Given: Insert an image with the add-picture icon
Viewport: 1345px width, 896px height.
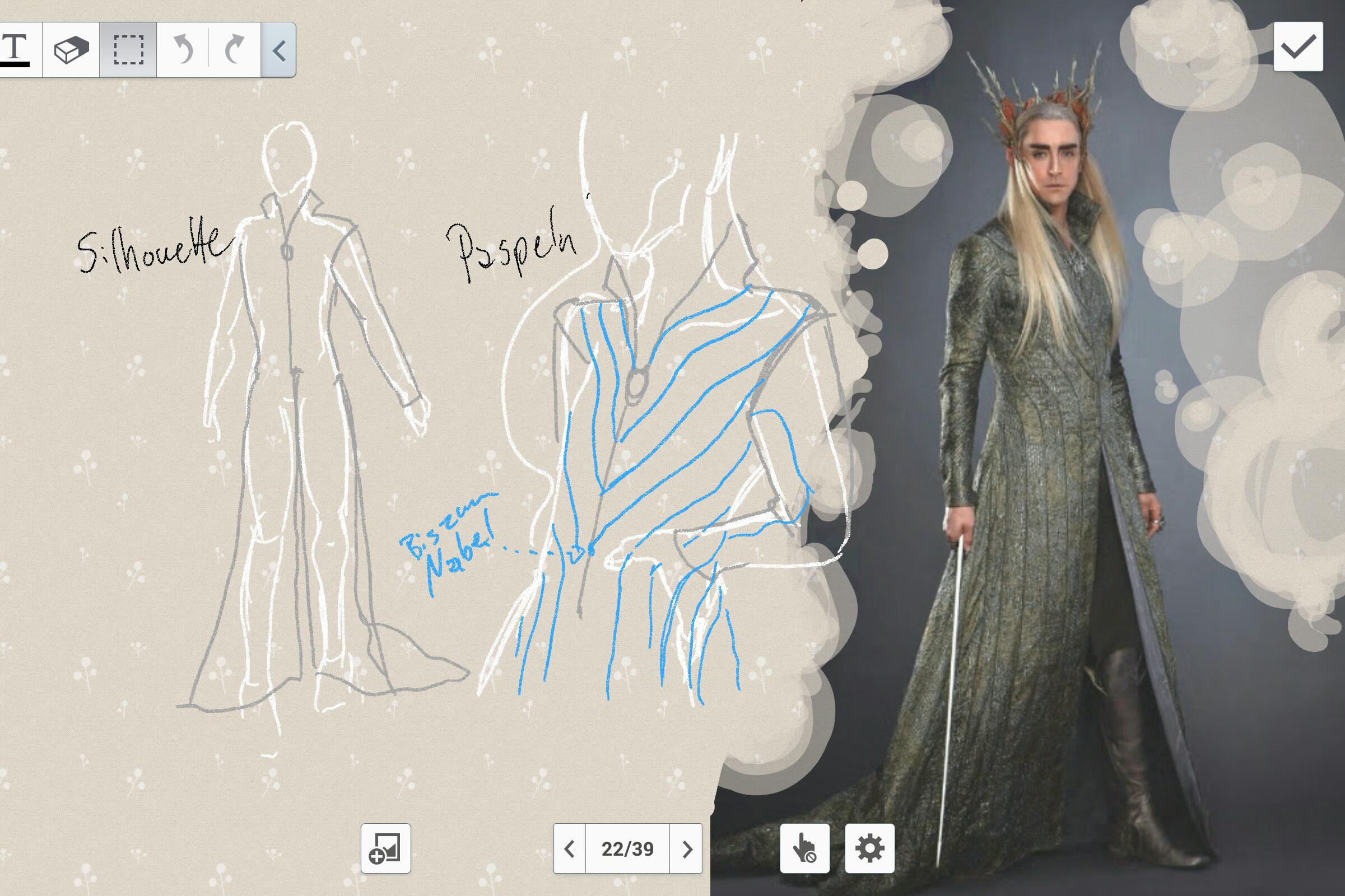Looking at the screenshot, I should click(386, 848).
